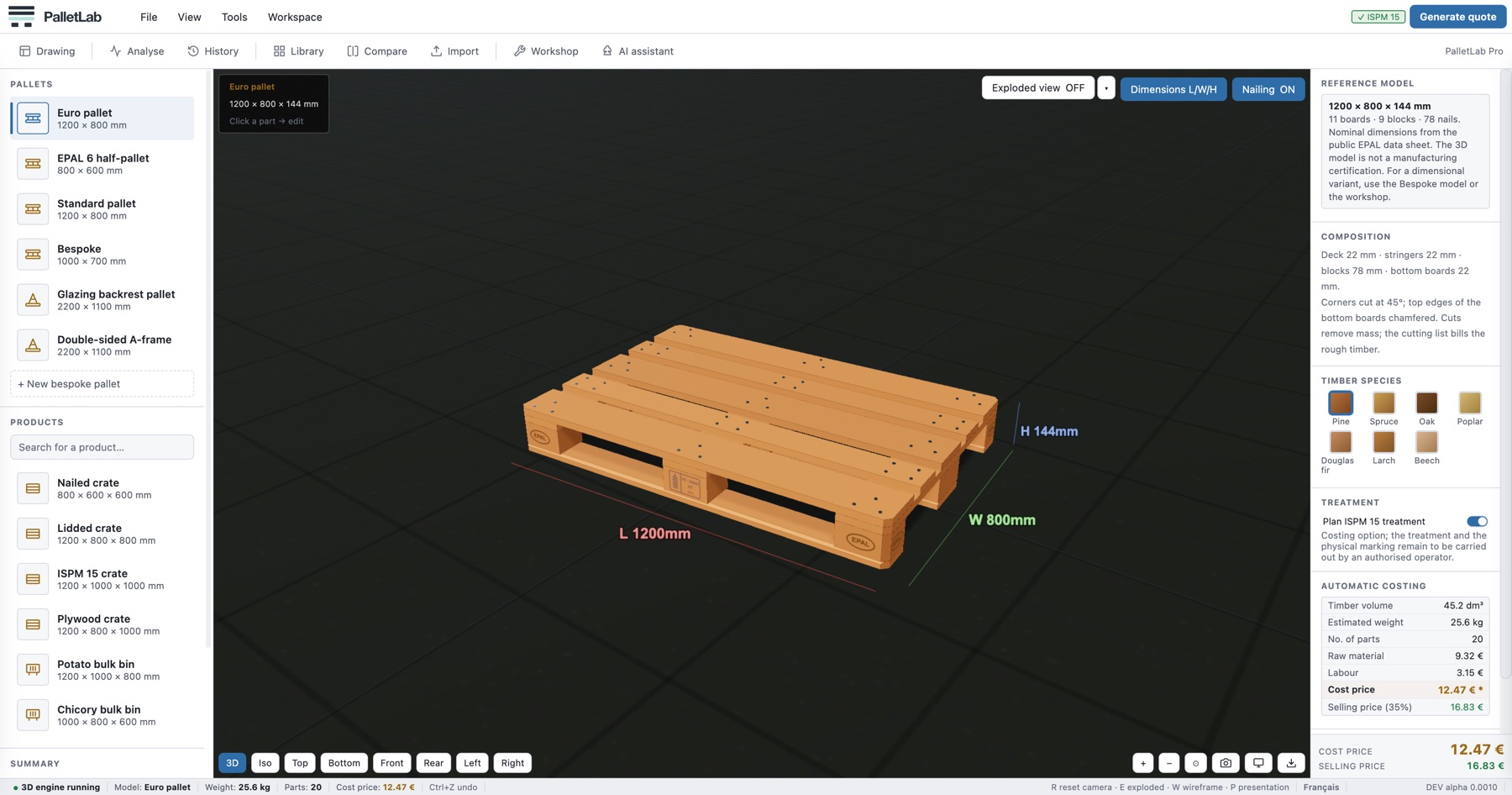Start presentation mode via monitor icon
Screen dimensions: 1512x795
1258,763
